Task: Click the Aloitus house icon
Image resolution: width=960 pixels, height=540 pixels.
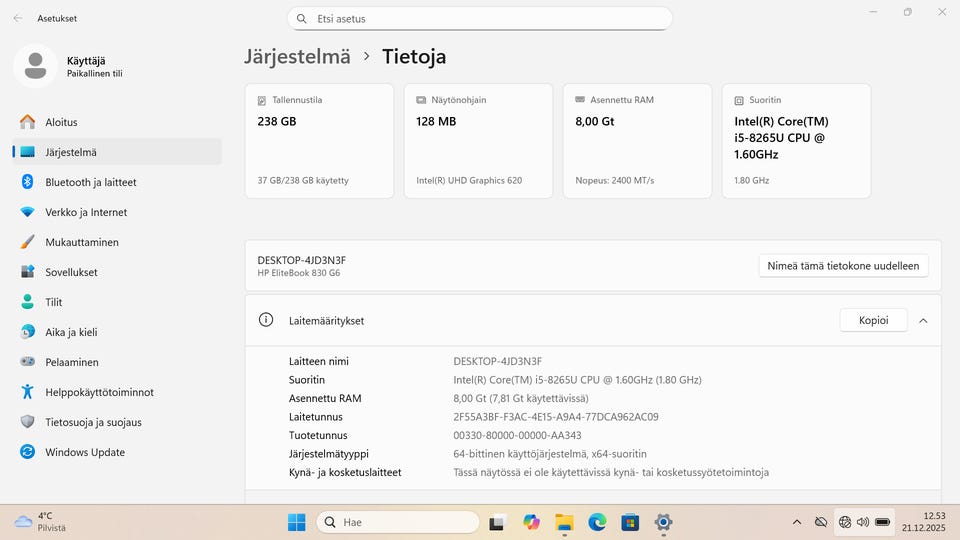Action: tap(27, 122)
